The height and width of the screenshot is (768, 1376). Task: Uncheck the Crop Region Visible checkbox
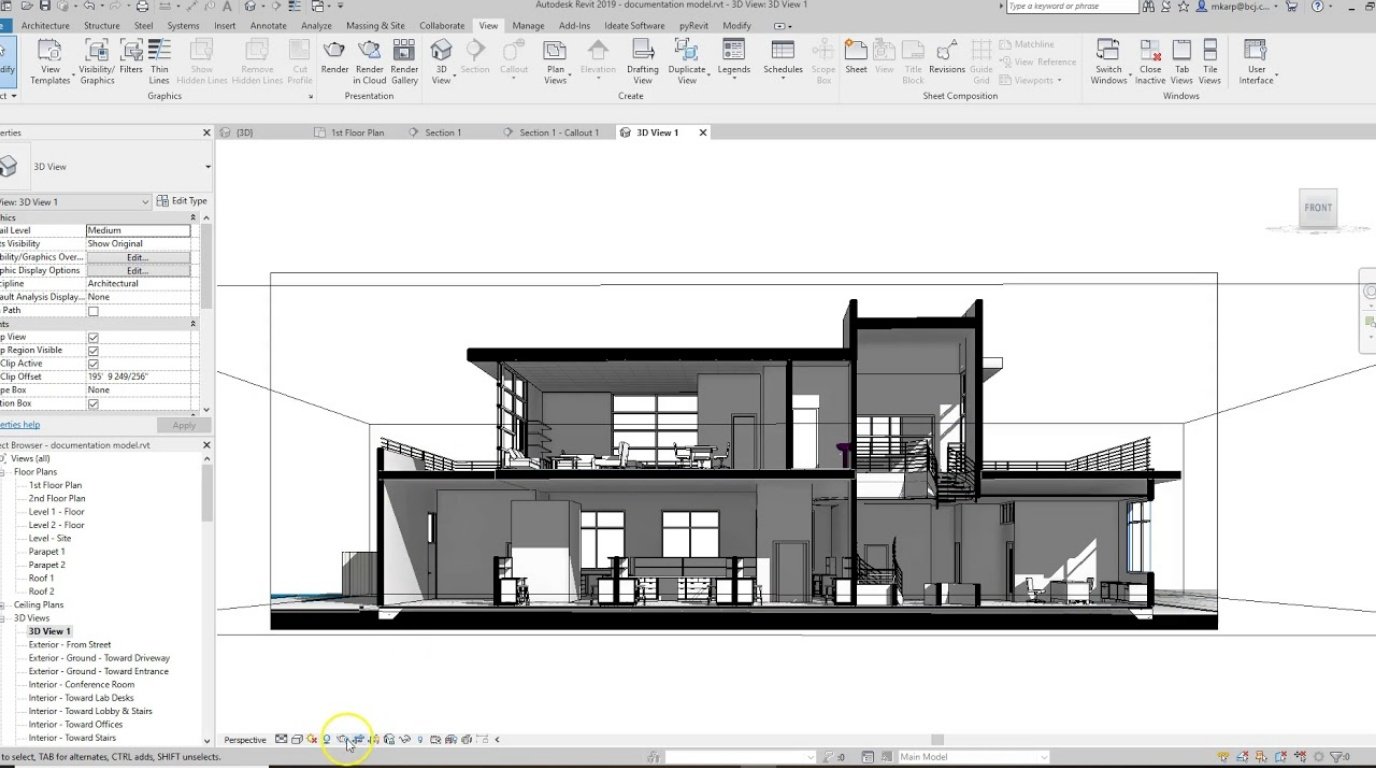point(93,351)
